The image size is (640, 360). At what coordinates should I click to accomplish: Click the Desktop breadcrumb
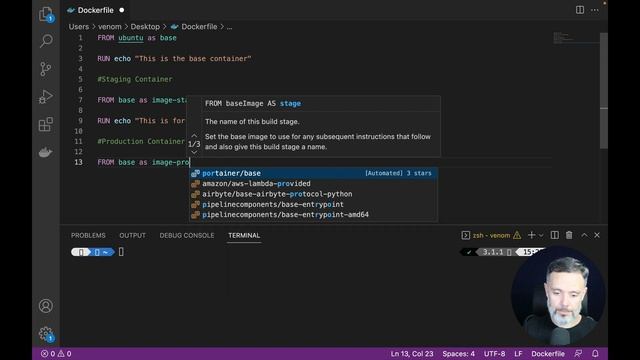(145, 27)
